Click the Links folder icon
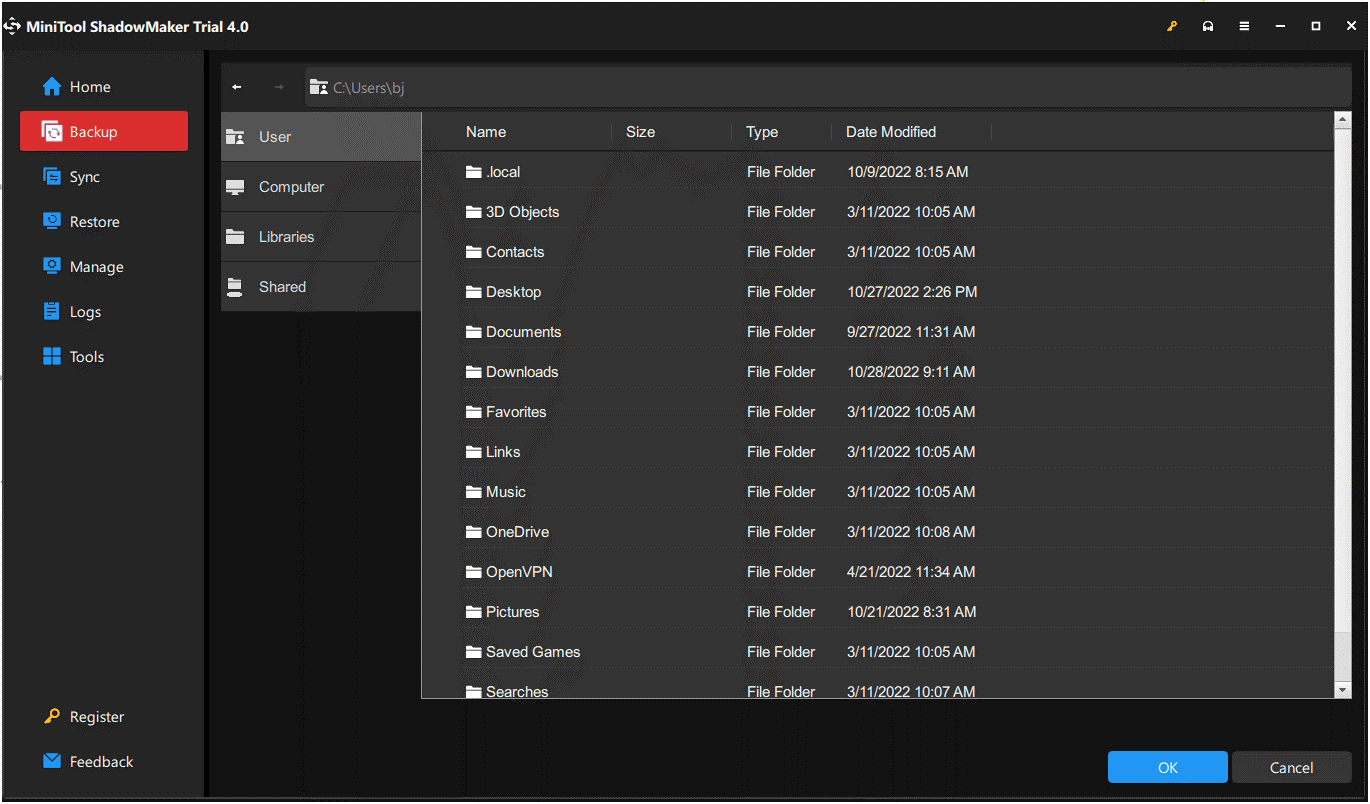This screenshot has height=804, width=1370. (x=474, y=452)
